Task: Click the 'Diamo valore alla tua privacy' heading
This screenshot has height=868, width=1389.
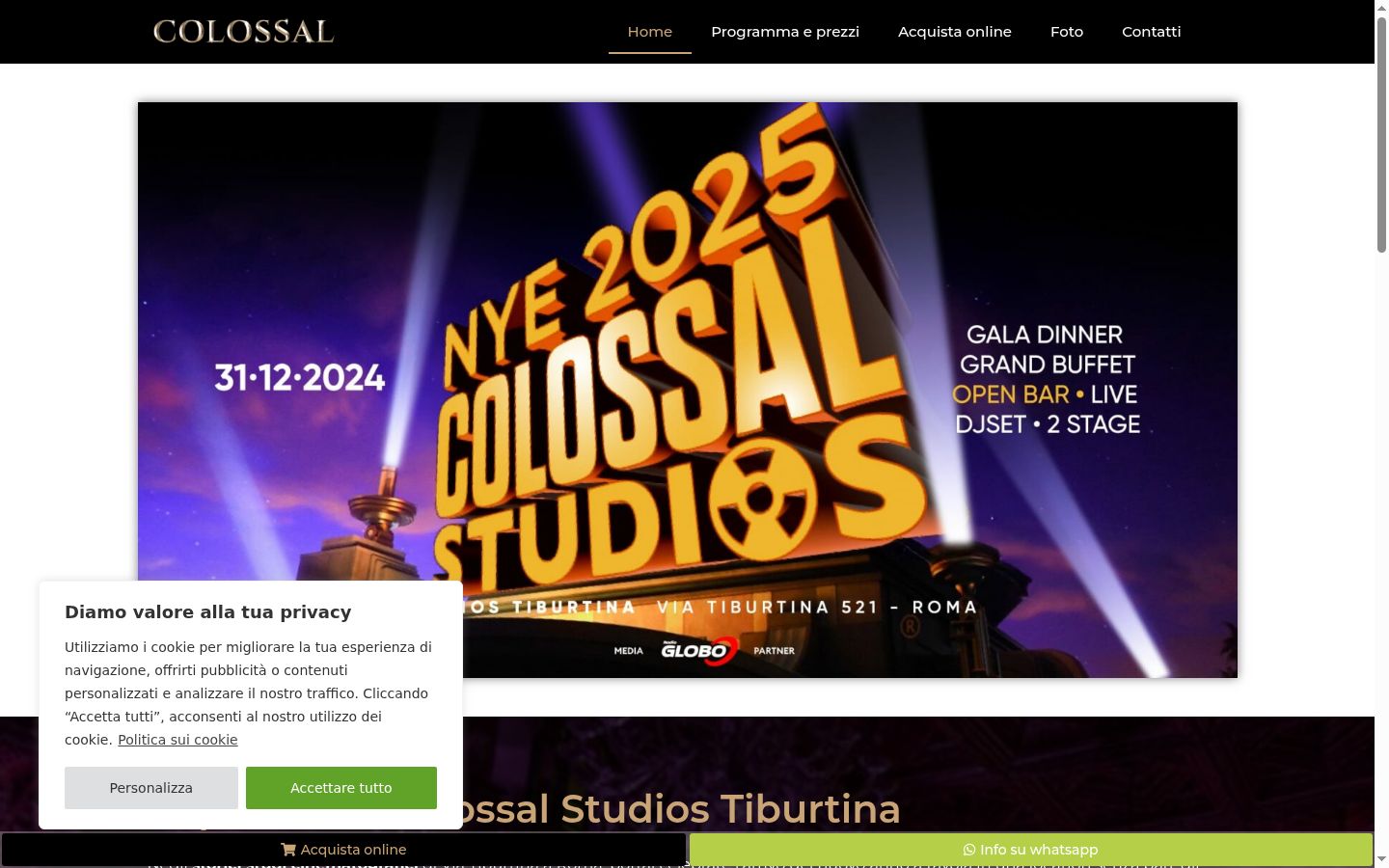Action: (x=208, y=612)
